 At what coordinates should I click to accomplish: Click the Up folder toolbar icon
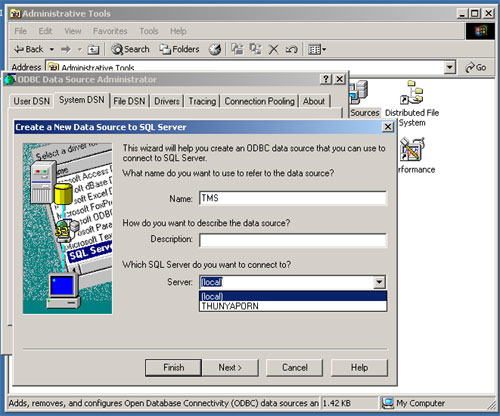93,50
